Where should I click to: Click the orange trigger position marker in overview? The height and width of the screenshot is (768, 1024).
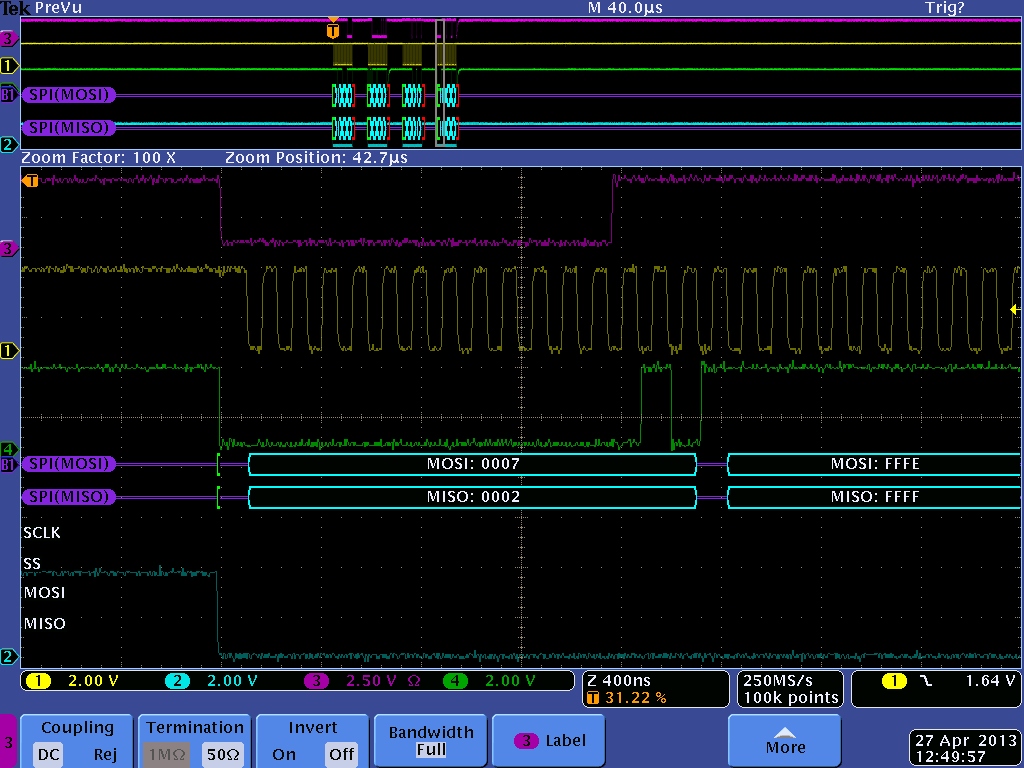click(x=333, y=30)
